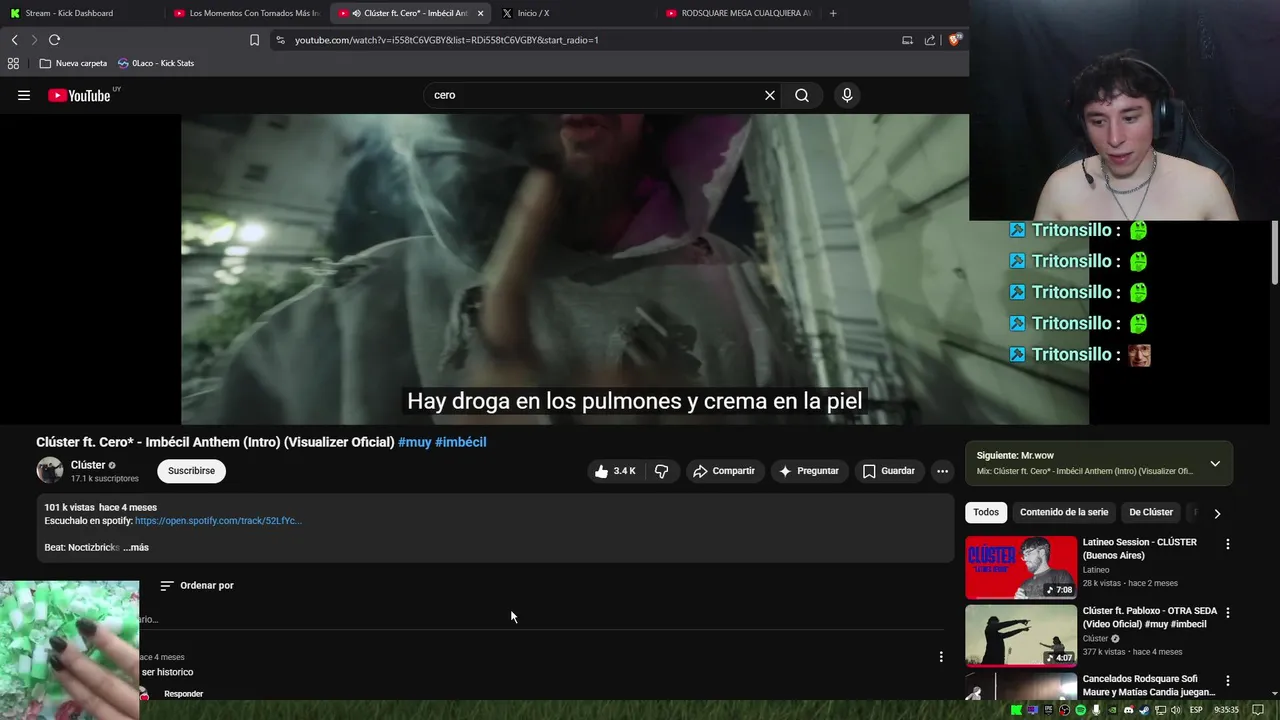Open the Brave Shields lion icon
The image size is (1280, 720).
pyautogui.click(x=955, y=40)
